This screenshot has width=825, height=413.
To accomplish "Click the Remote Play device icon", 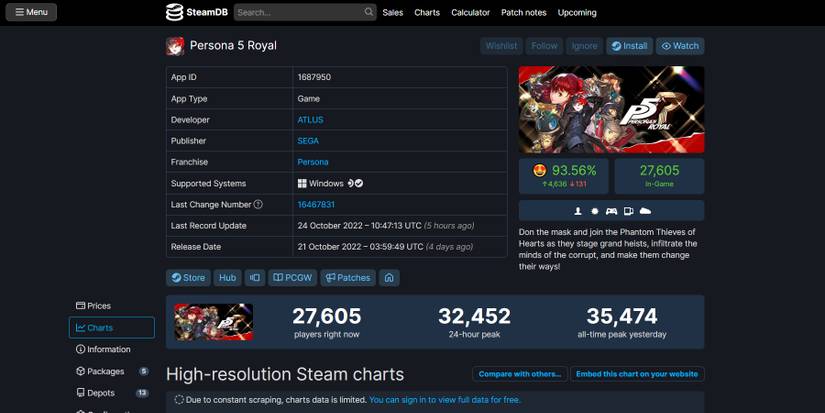I will (x=628, y=211).
